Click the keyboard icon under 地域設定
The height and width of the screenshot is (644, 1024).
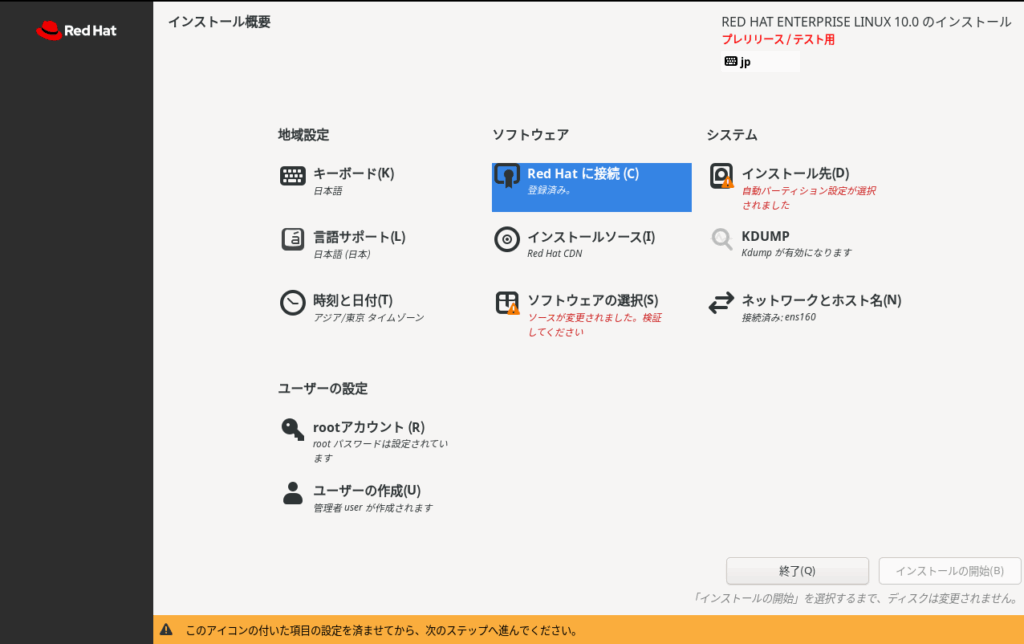pos(292,176)
